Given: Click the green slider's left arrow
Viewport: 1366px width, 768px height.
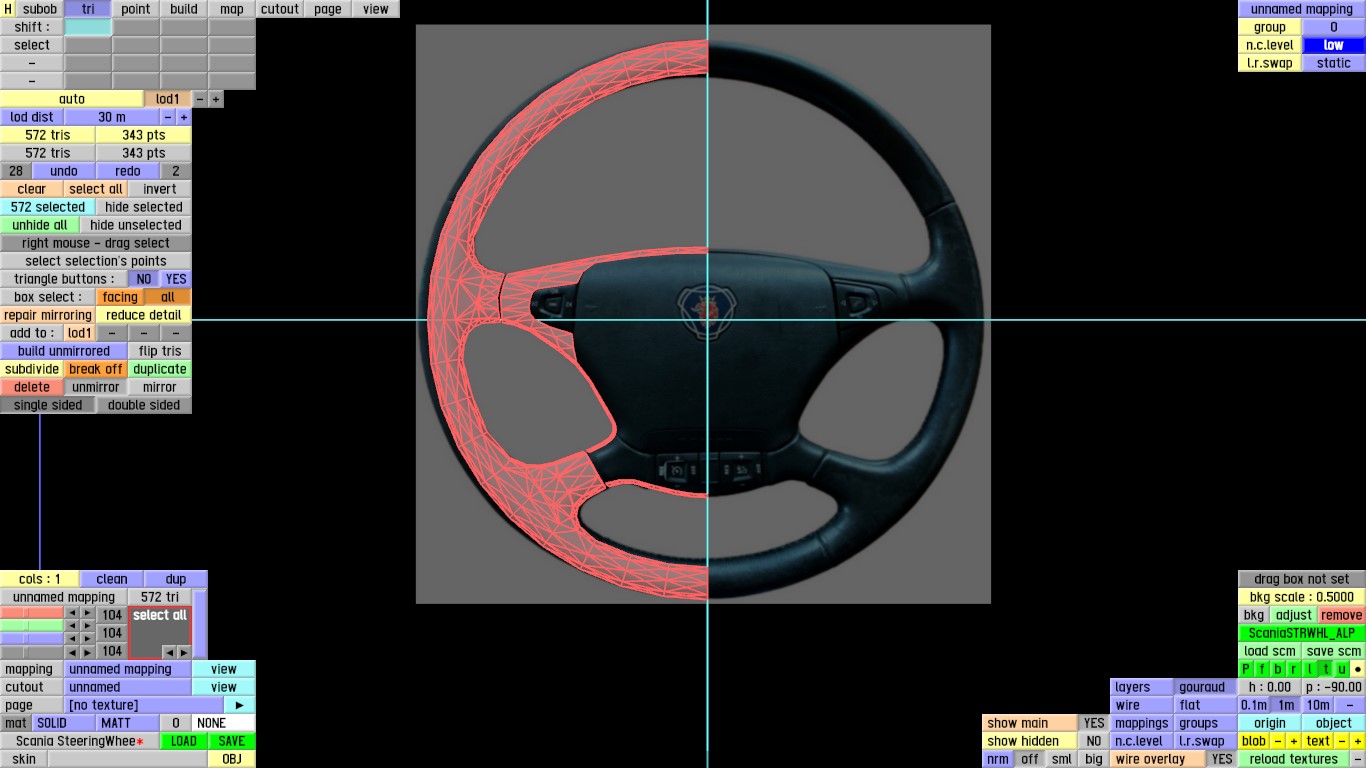Looking at the screenshot, I should [71, 626].
